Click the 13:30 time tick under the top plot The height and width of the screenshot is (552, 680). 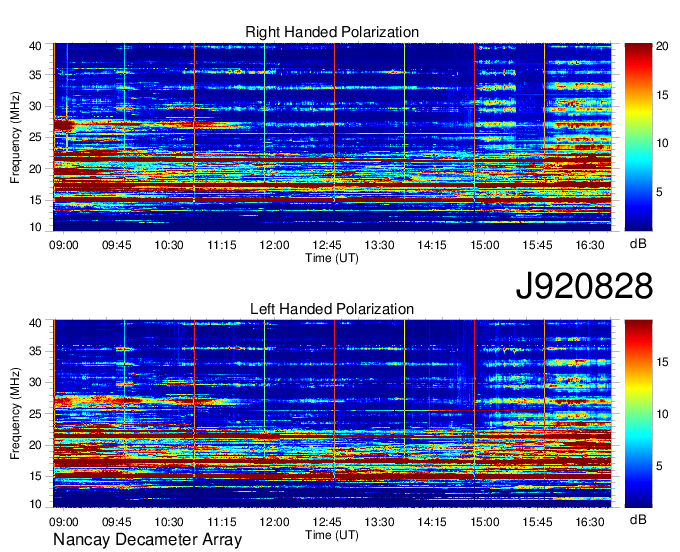coord(379,245)
